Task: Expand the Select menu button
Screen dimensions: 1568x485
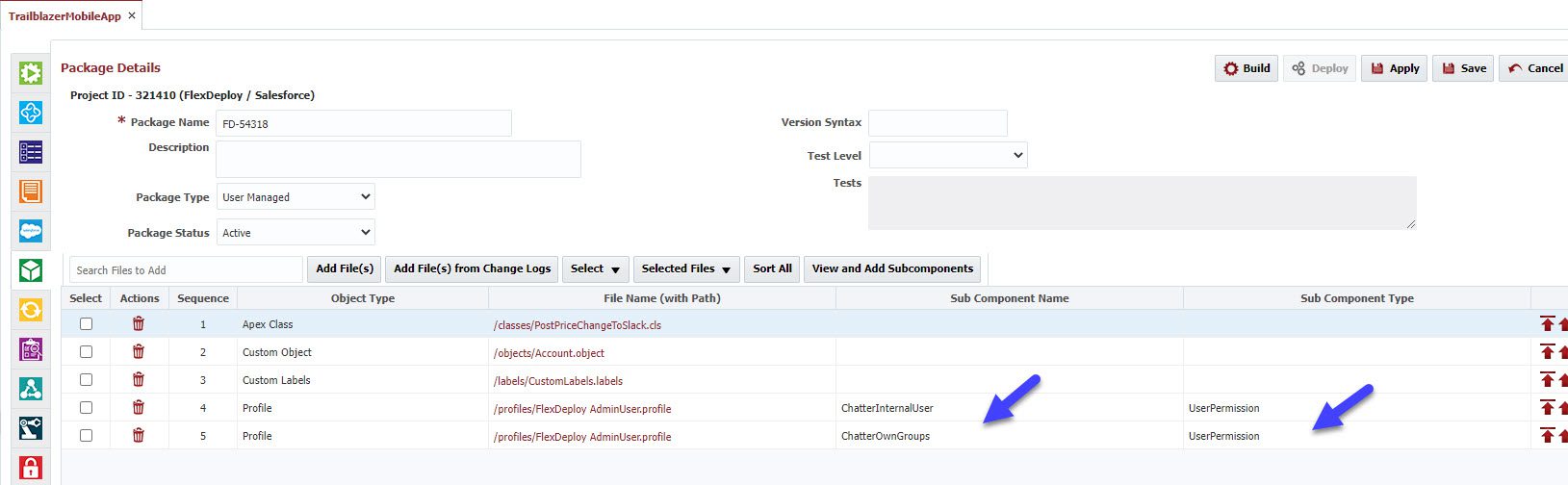Action: 594,269
